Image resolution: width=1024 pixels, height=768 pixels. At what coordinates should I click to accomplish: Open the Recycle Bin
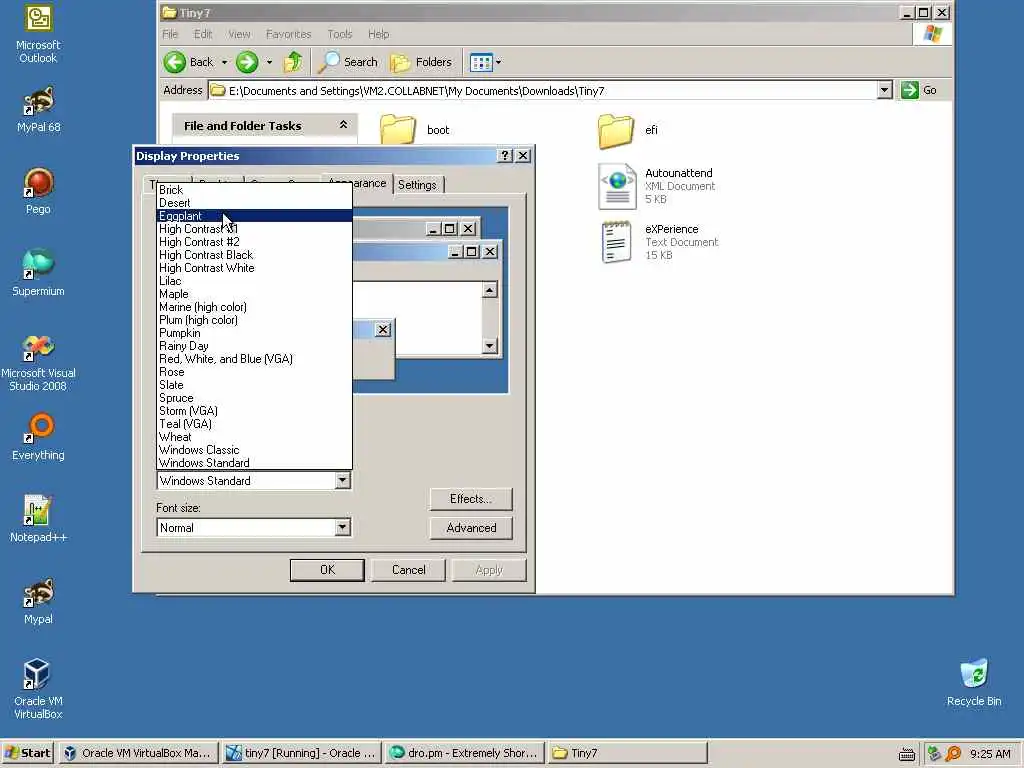coord(974,683)
